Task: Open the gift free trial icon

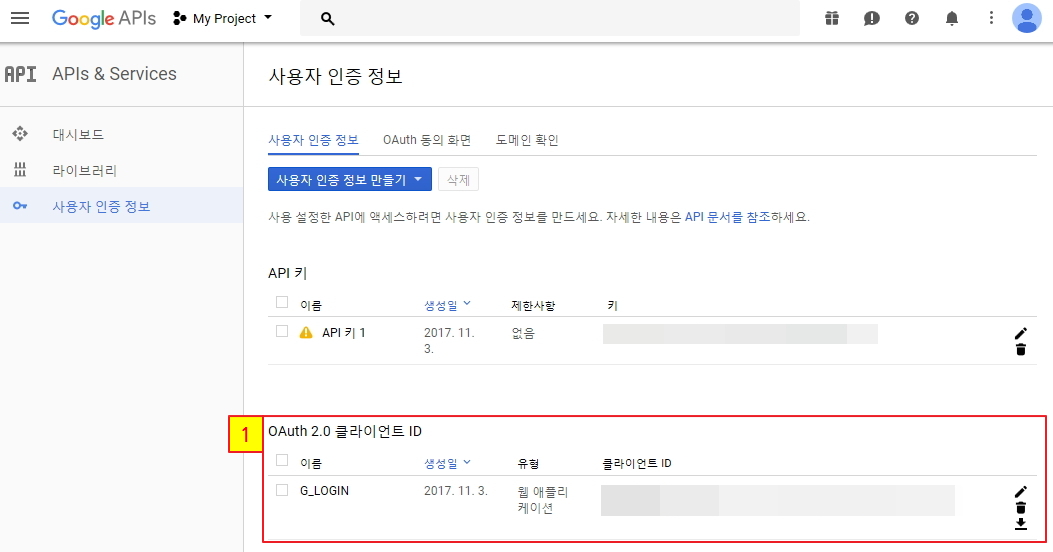Action: pyautogui.click(x=831, y=18)
